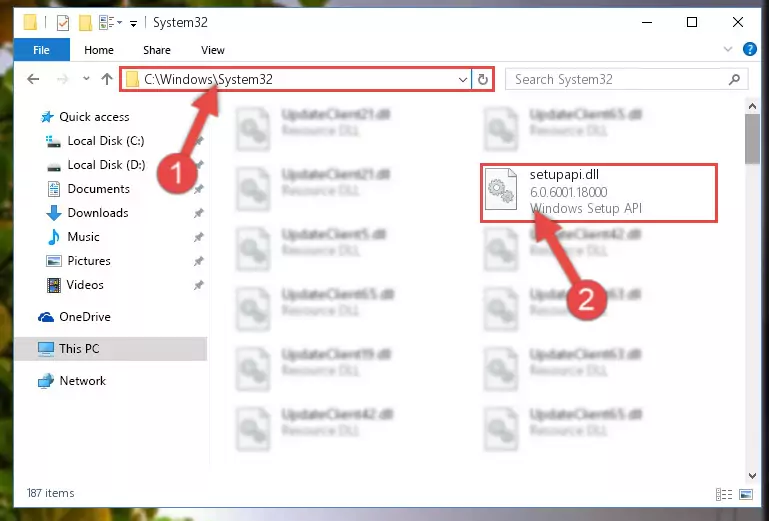Click the Network icon in the sidebar
This screenshot has height=521, width=769.
point(46,381)
